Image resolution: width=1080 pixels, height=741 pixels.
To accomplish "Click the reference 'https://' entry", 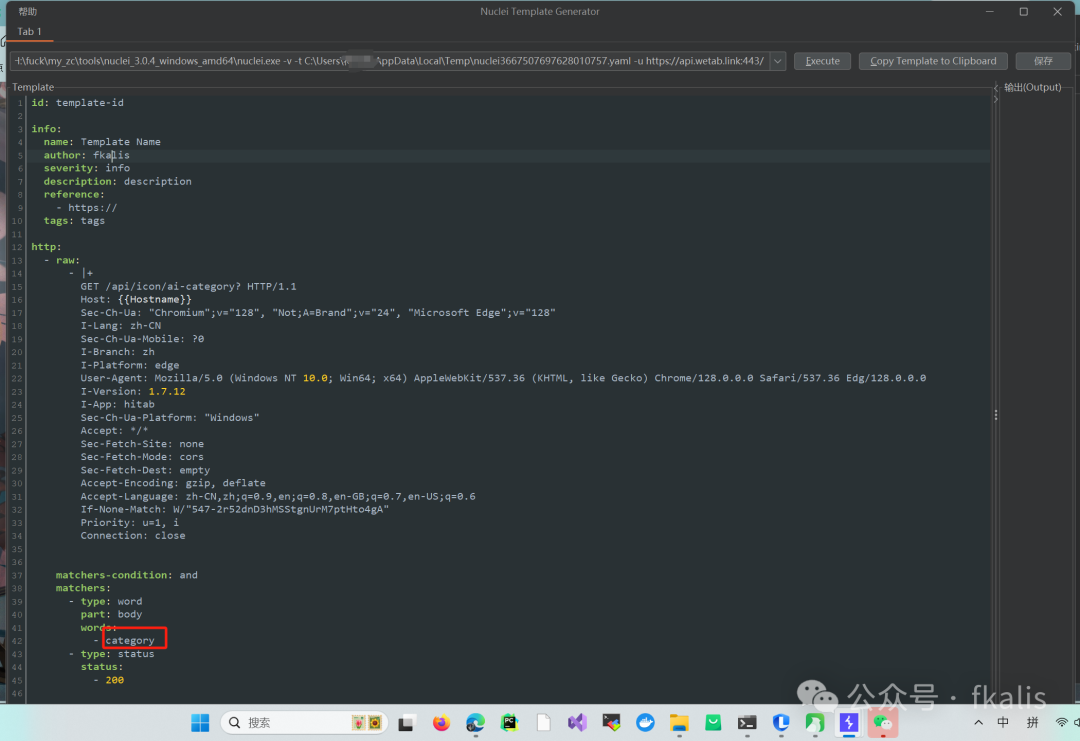I will 92,207.
